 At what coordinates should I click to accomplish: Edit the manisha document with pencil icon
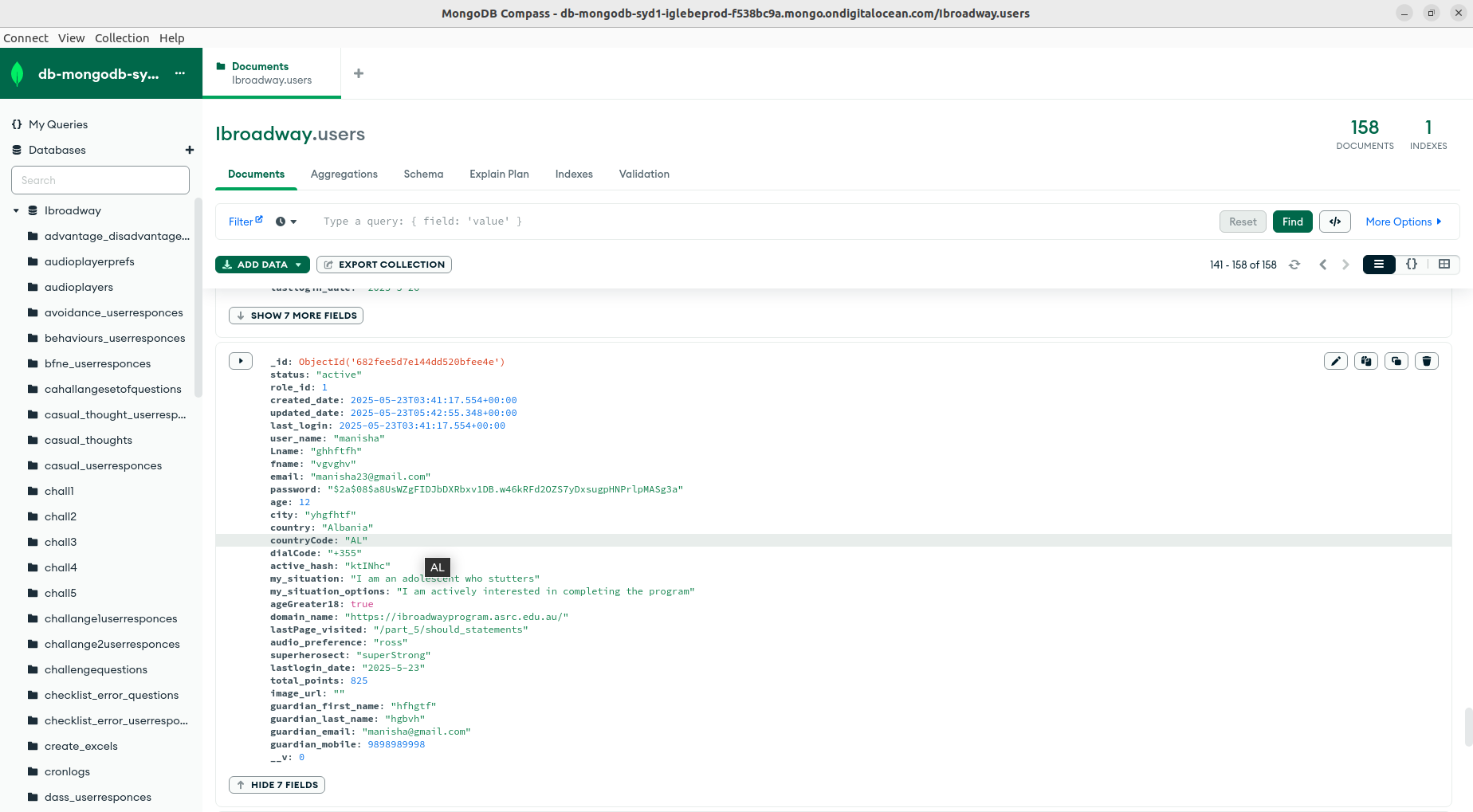[x=1336, y=361]
